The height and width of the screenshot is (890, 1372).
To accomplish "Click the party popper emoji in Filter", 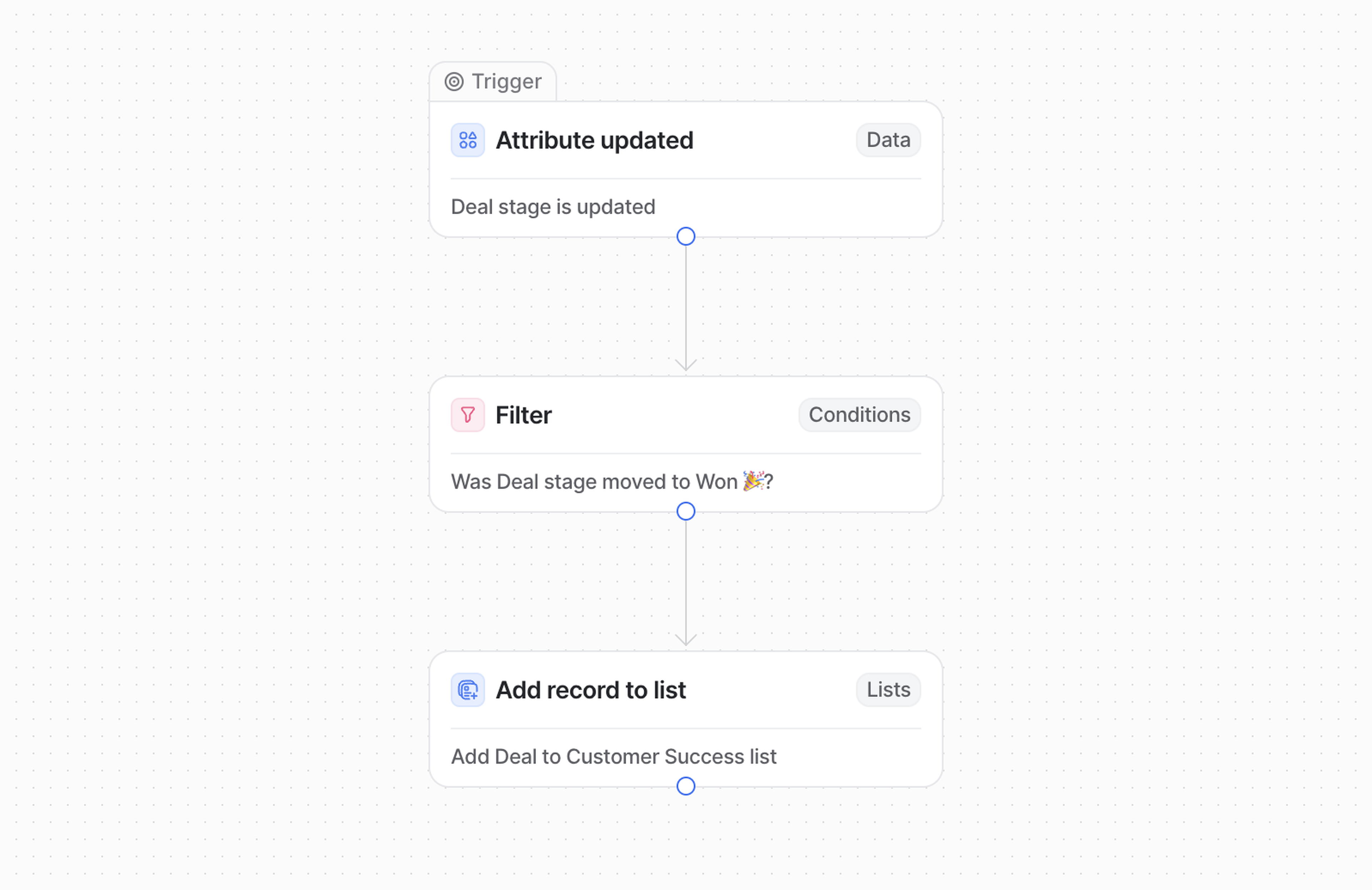I will pos(753,480).
